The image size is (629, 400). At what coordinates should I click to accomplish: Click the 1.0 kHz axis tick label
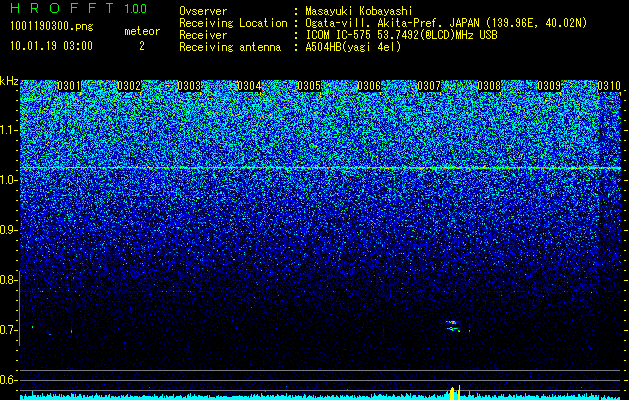click(9, 181)
